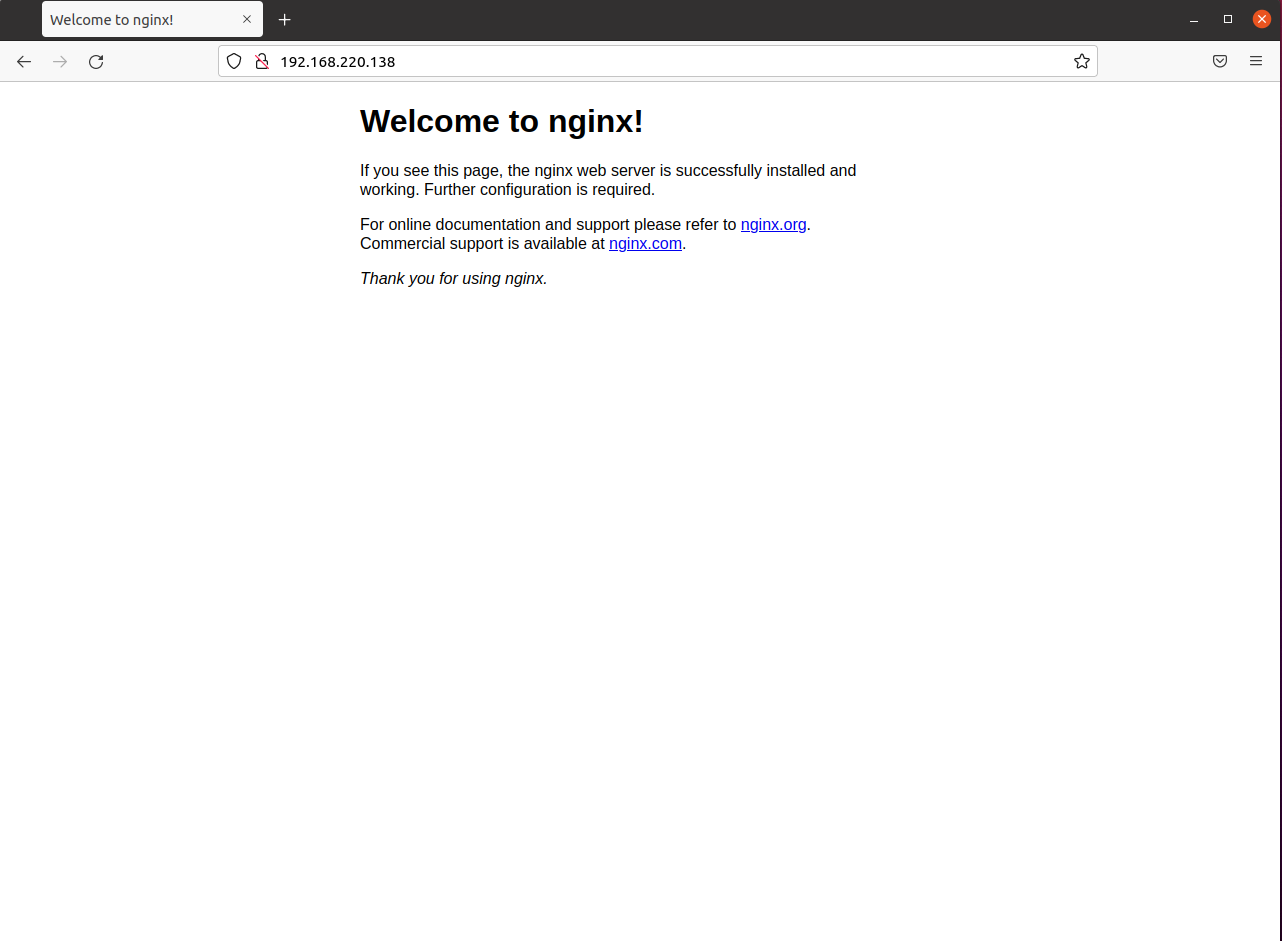Click the italic "Thank you for using nginx." text

click(x=453, y=278)
